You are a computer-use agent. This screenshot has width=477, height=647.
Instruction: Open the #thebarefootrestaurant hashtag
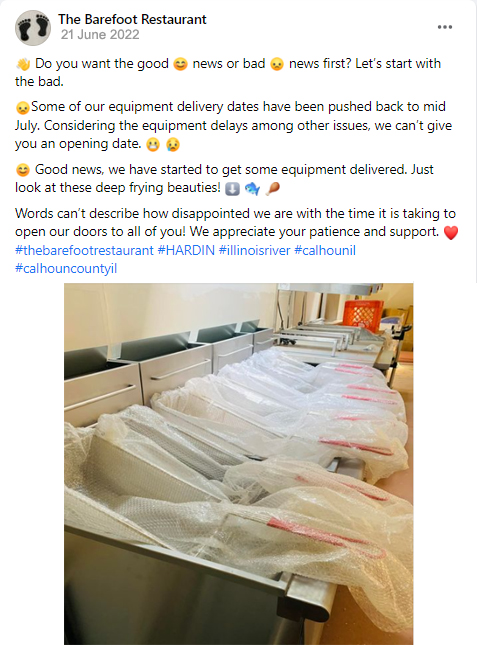point(84,250)
